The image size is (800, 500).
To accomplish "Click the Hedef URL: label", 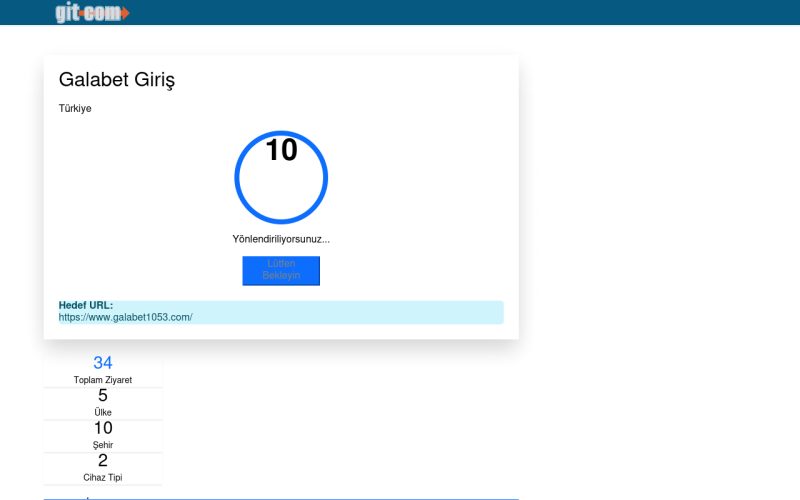I will [86, 305].
